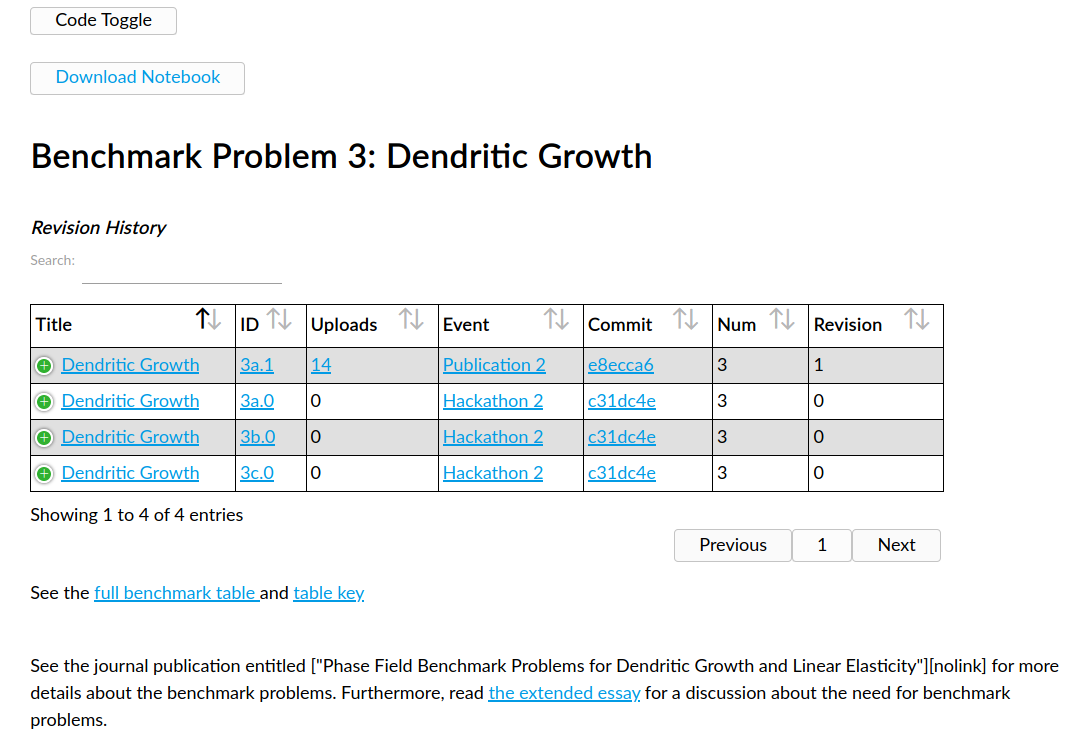Select page 1 in pagination
Screen dimensions: 1076x735
822,545
